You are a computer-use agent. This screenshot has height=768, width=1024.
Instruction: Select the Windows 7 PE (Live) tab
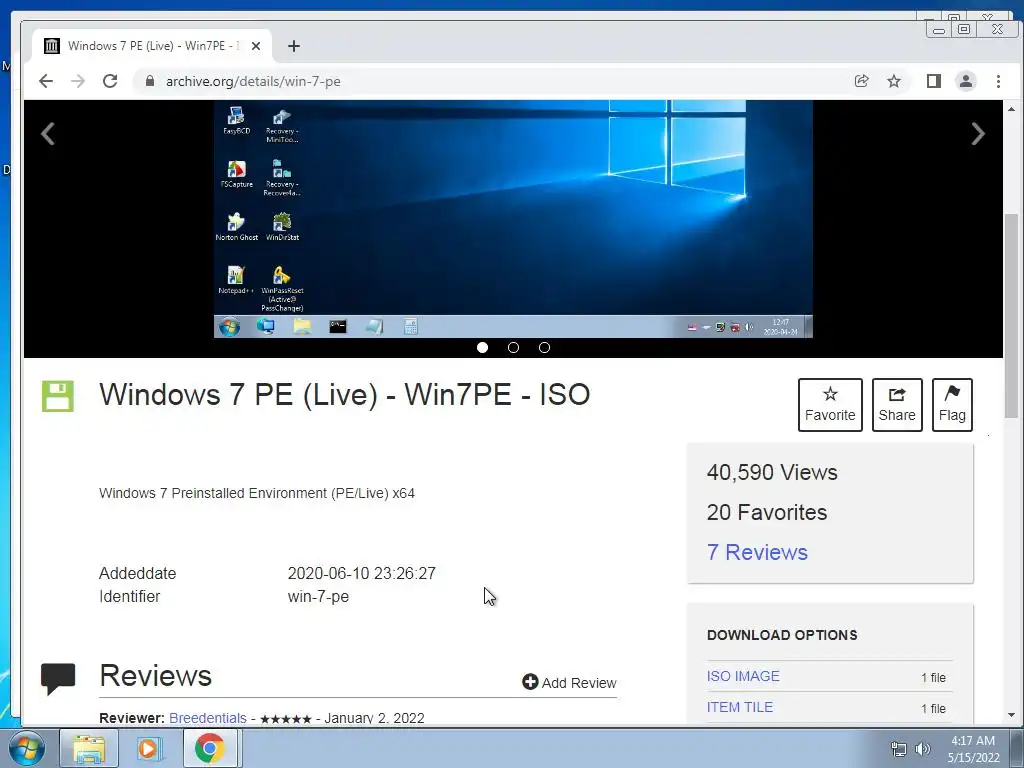click(152, 46)
